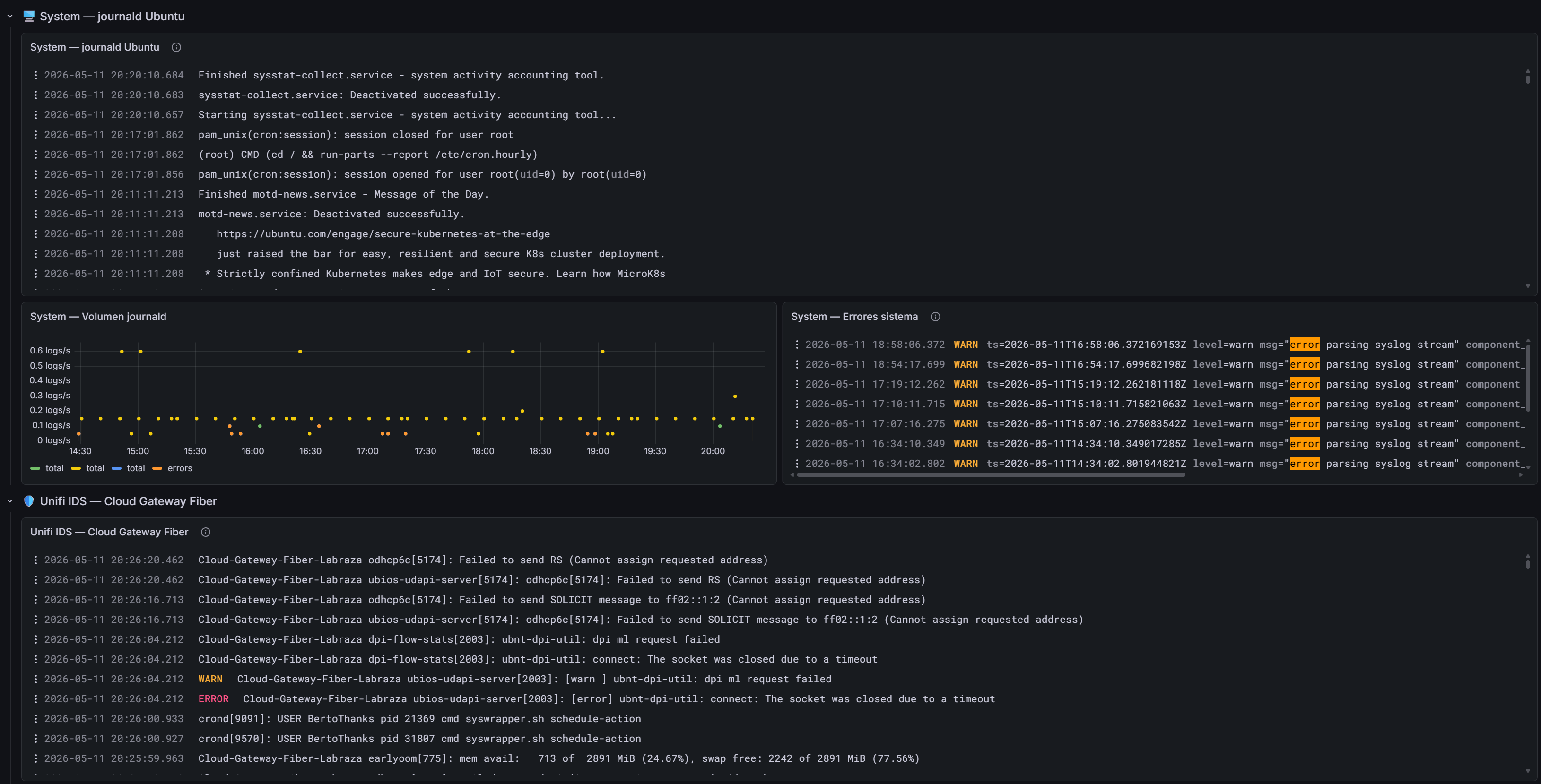Open the info icon beside the journald Ubuntu panel title
The width and height of the screenshot is (1541, 784).
pos(176,47)
